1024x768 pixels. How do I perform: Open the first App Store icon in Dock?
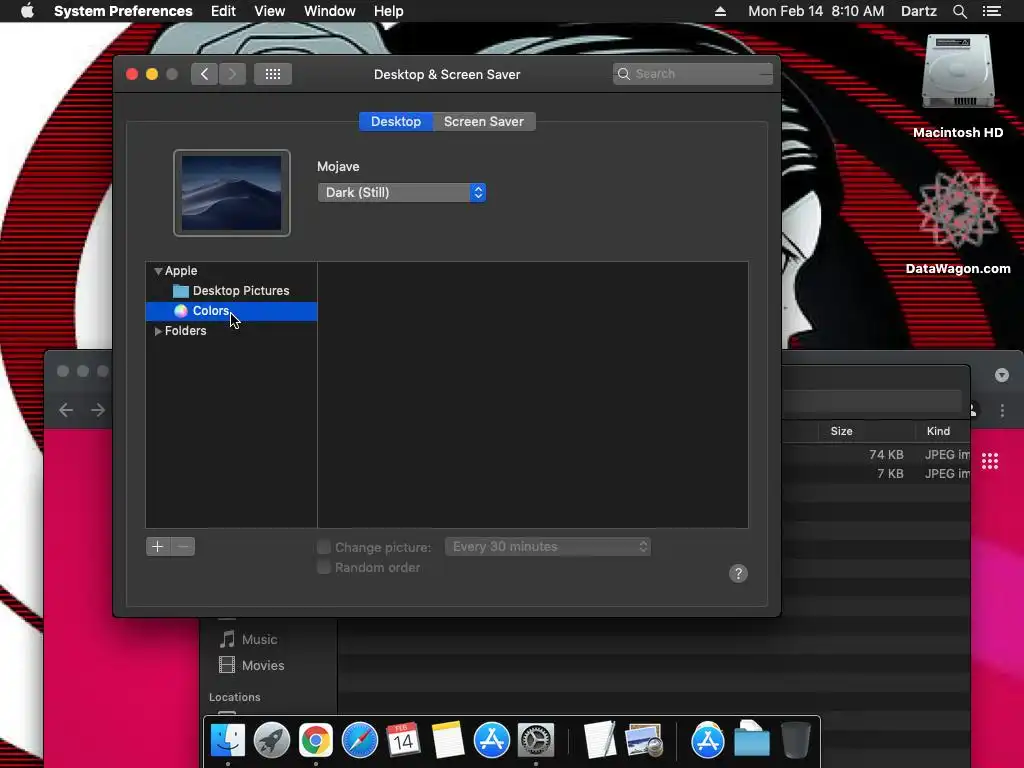tap(491, 741)
